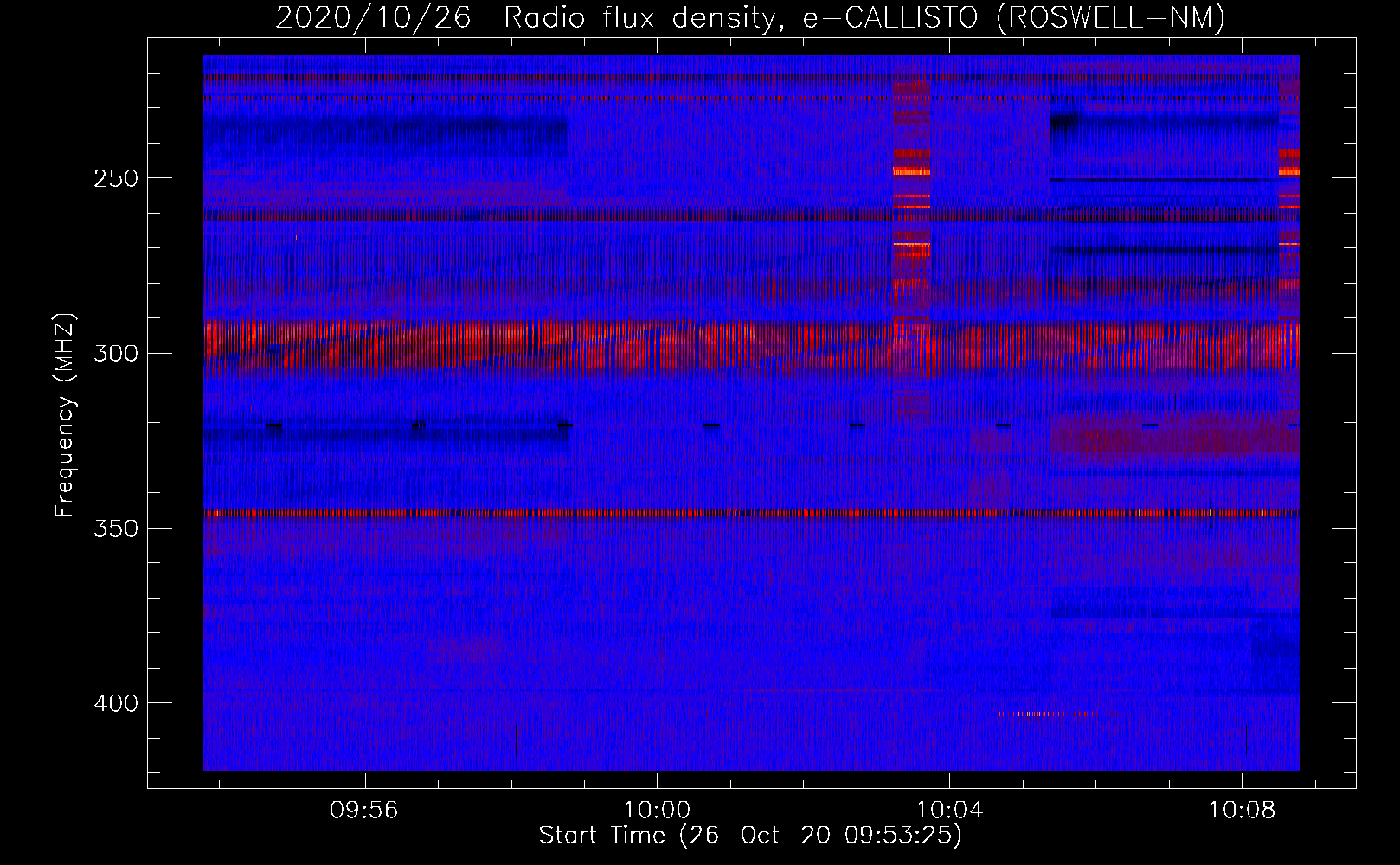Click the 400 frequency tick label

[x=117, y=703]
